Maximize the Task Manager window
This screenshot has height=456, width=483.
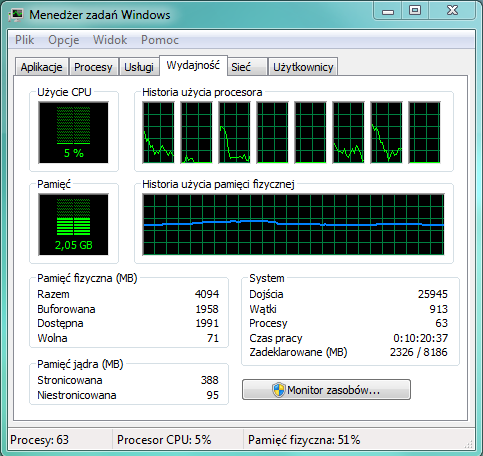415,10
